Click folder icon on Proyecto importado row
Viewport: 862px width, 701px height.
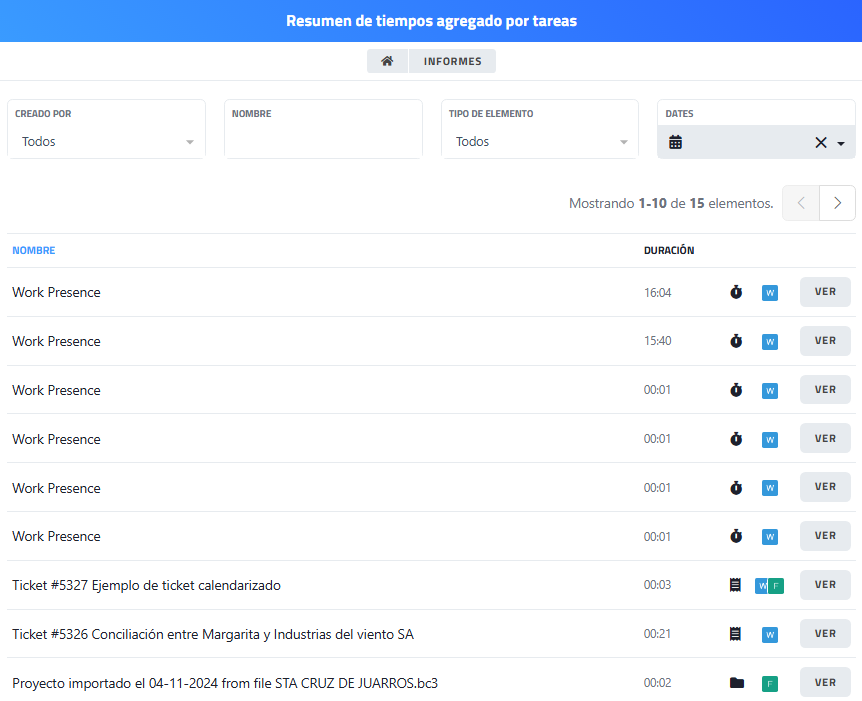pyautogui.click(x=737, y=683)
